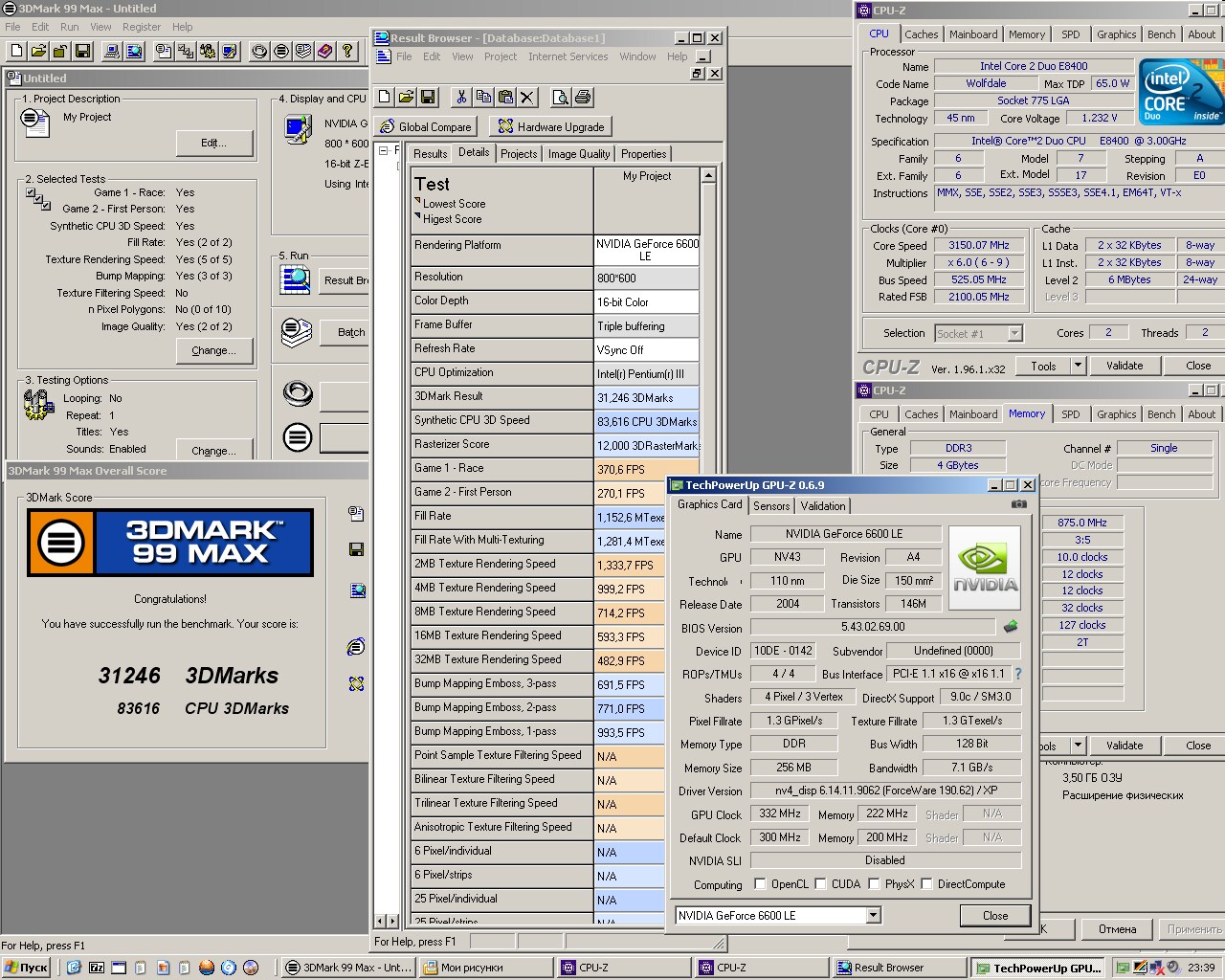
Task: Click the Print icon in Result Browser toolbar
Action: point(583,97)
